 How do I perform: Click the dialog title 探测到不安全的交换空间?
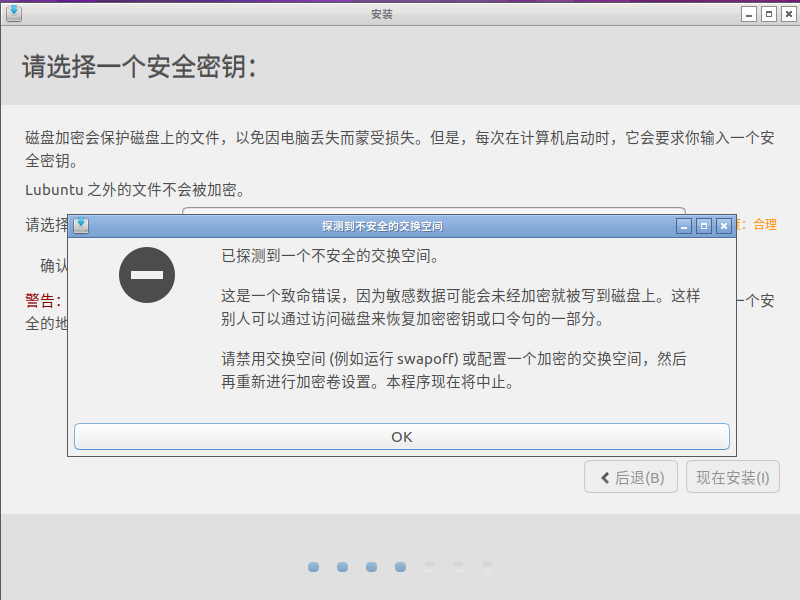pos(382,226)
